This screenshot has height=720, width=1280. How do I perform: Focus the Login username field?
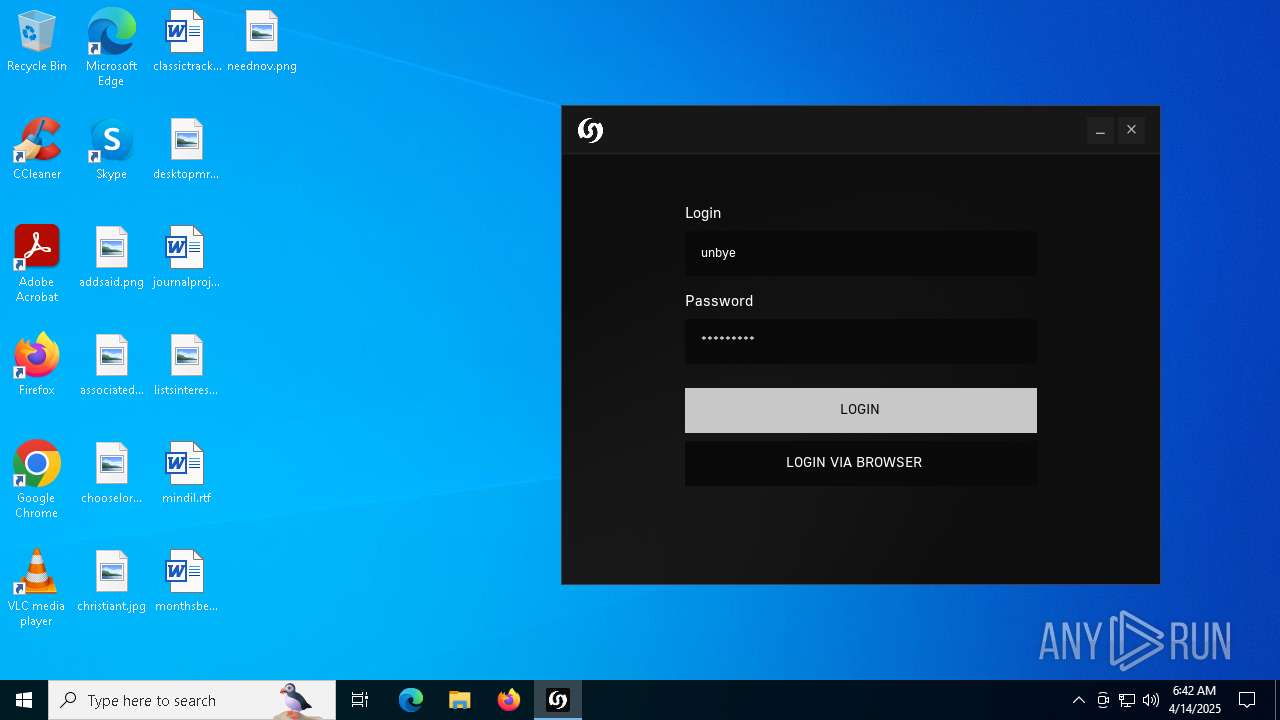[860, 253]
